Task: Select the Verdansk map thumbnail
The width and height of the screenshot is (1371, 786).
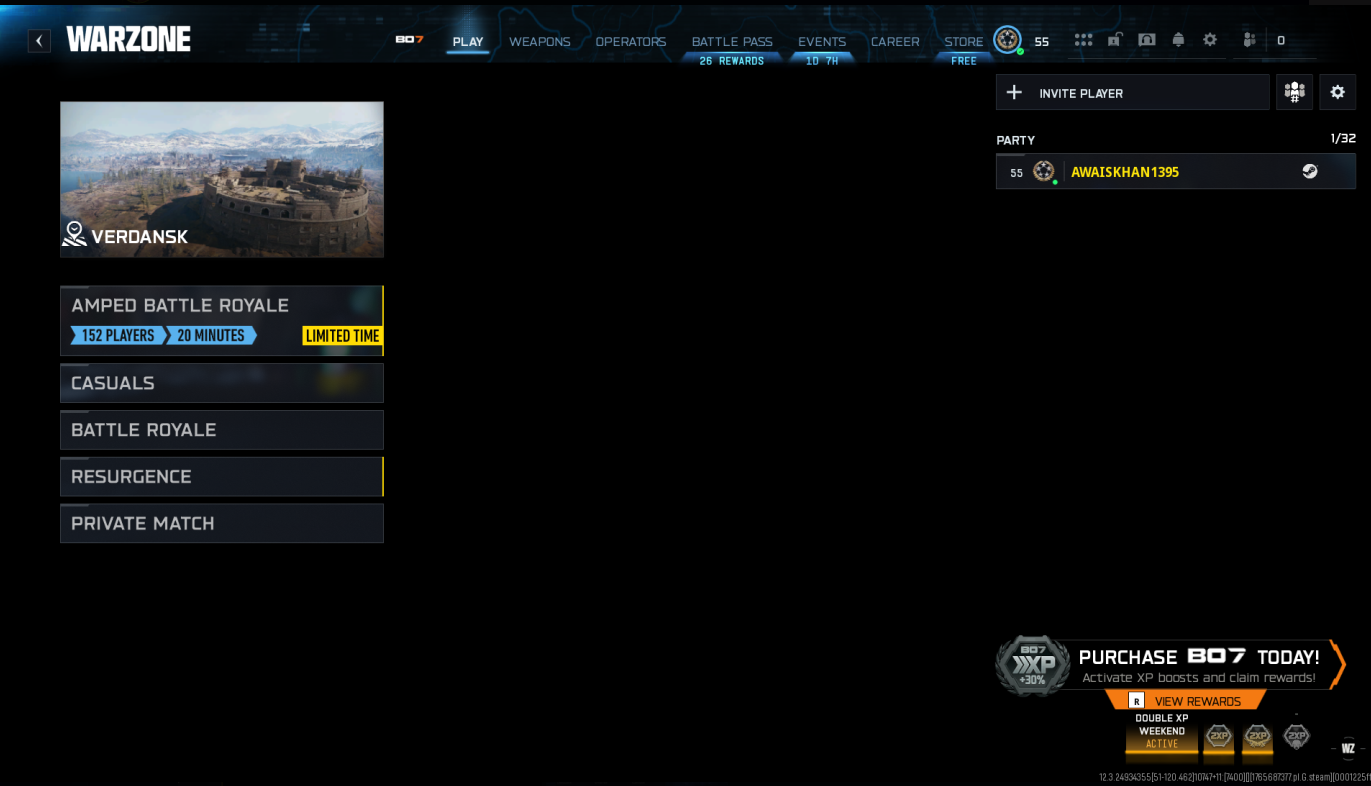Action: (x=222, y=179)
